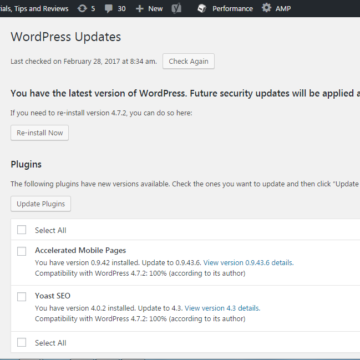Open the Yoast SEO icon in admin bar

click(176, 8)
